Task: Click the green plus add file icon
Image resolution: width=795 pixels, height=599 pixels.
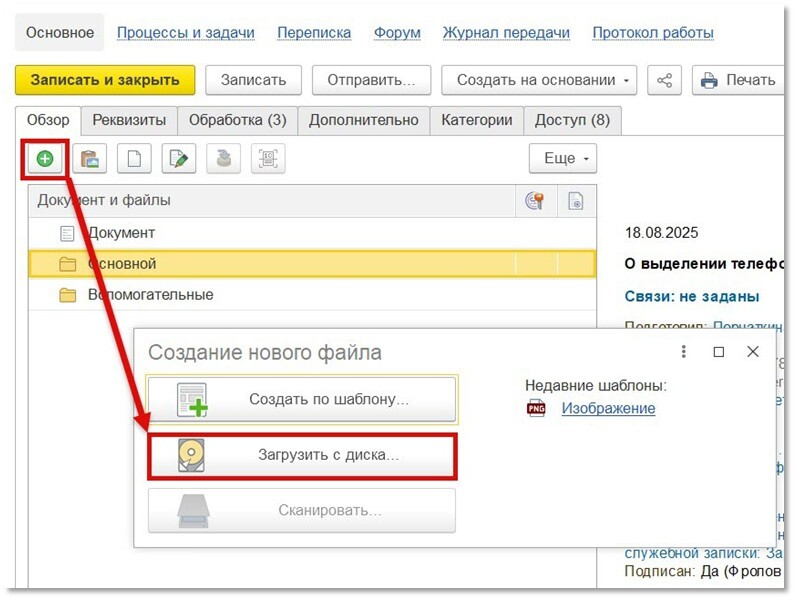Action: (x=44, y=158)
